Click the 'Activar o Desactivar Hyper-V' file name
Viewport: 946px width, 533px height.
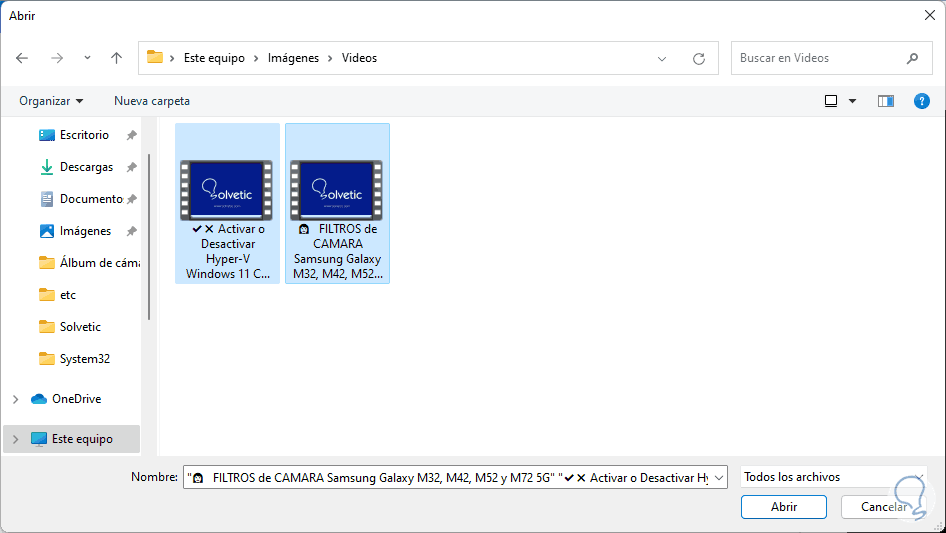click(x=227, y=251)
